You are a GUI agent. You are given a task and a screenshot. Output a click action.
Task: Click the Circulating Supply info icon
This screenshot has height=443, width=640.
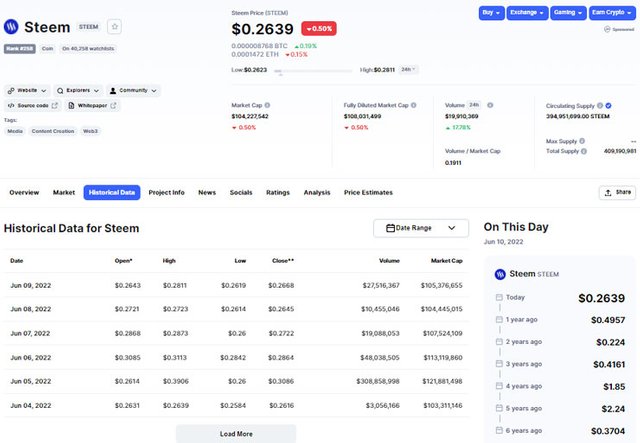click(600, 106)
